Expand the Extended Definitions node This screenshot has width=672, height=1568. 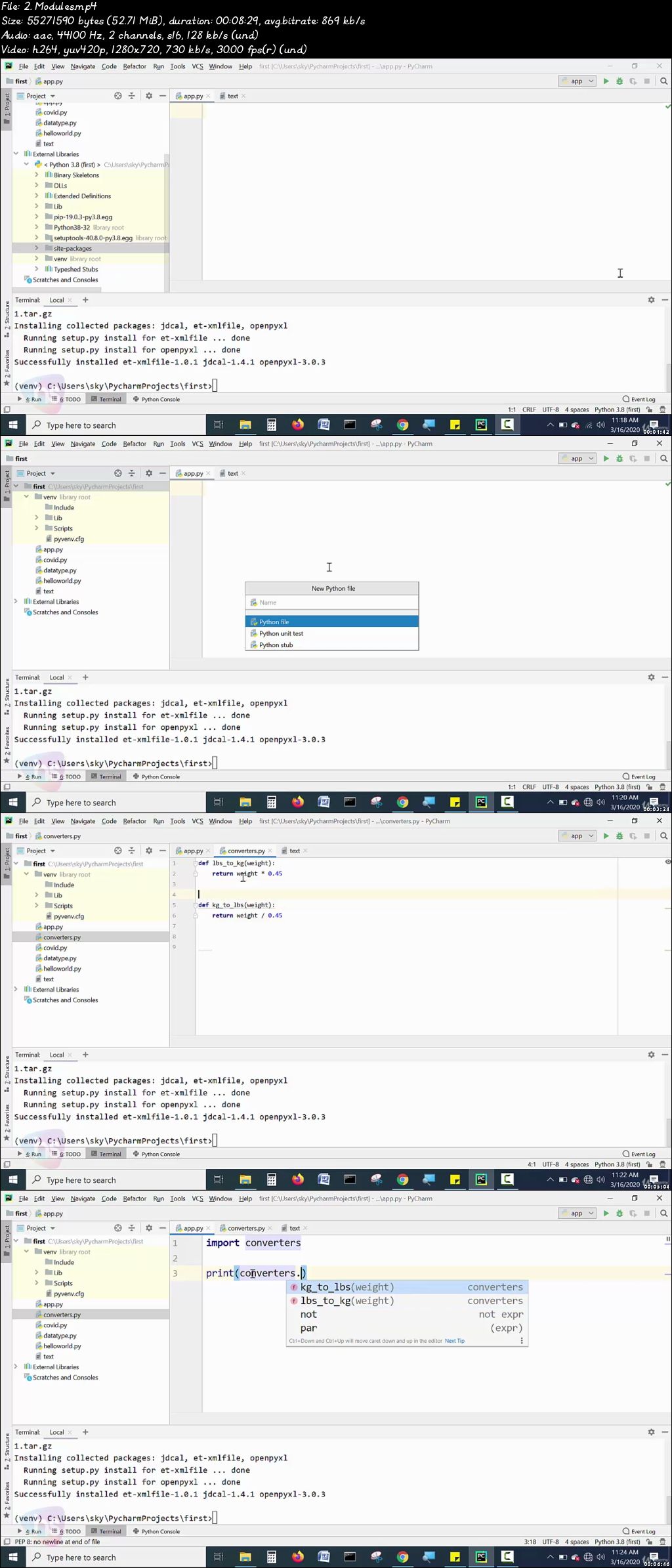click(x=37, y=196)
